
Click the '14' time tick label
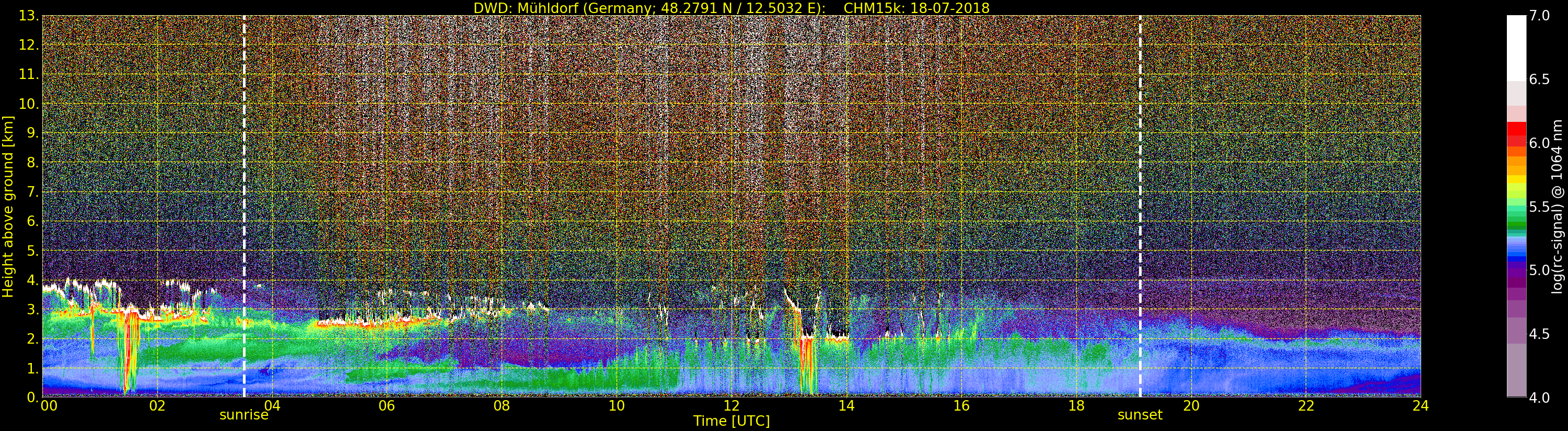[x=846, y=405]
